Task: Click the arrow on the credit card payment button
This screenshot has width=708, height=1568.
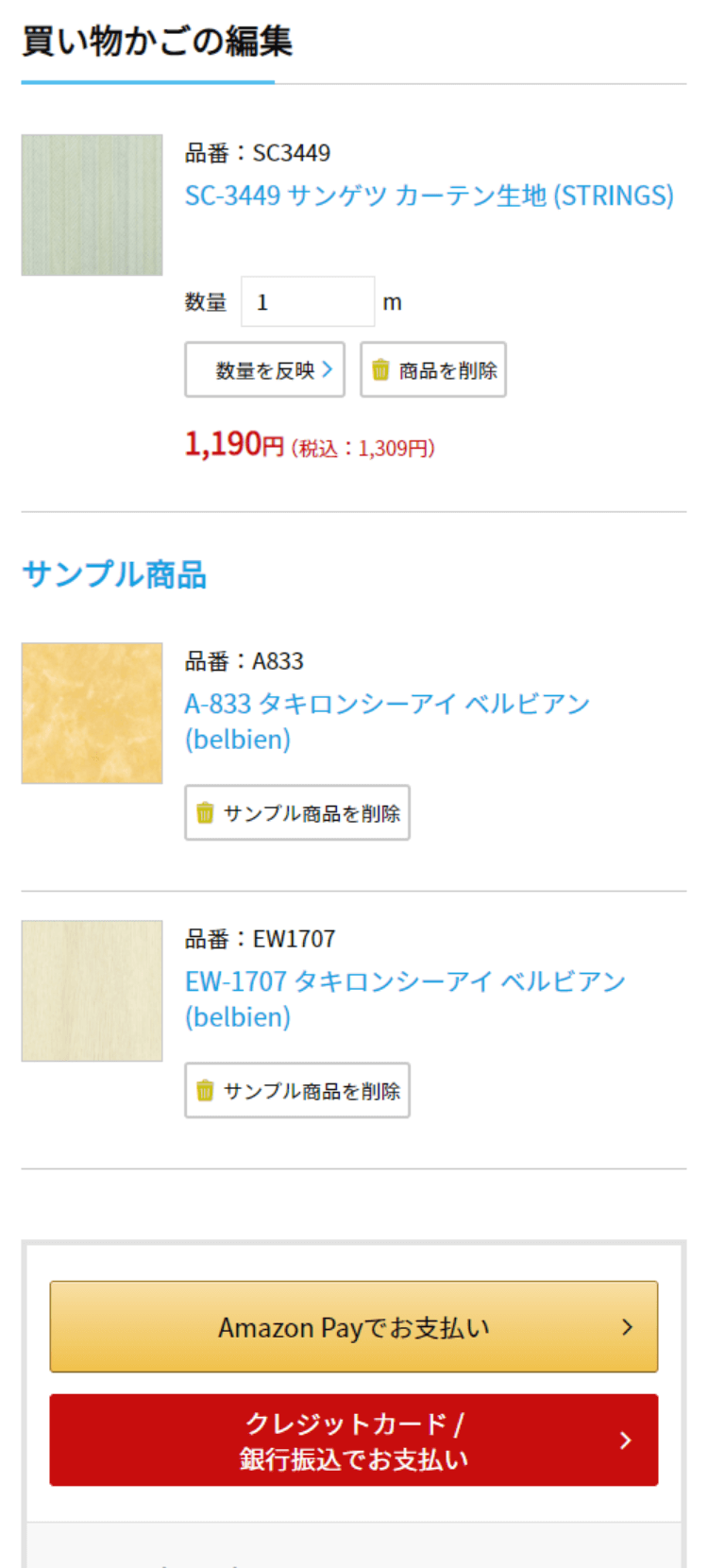Action: click(624, 1440)
